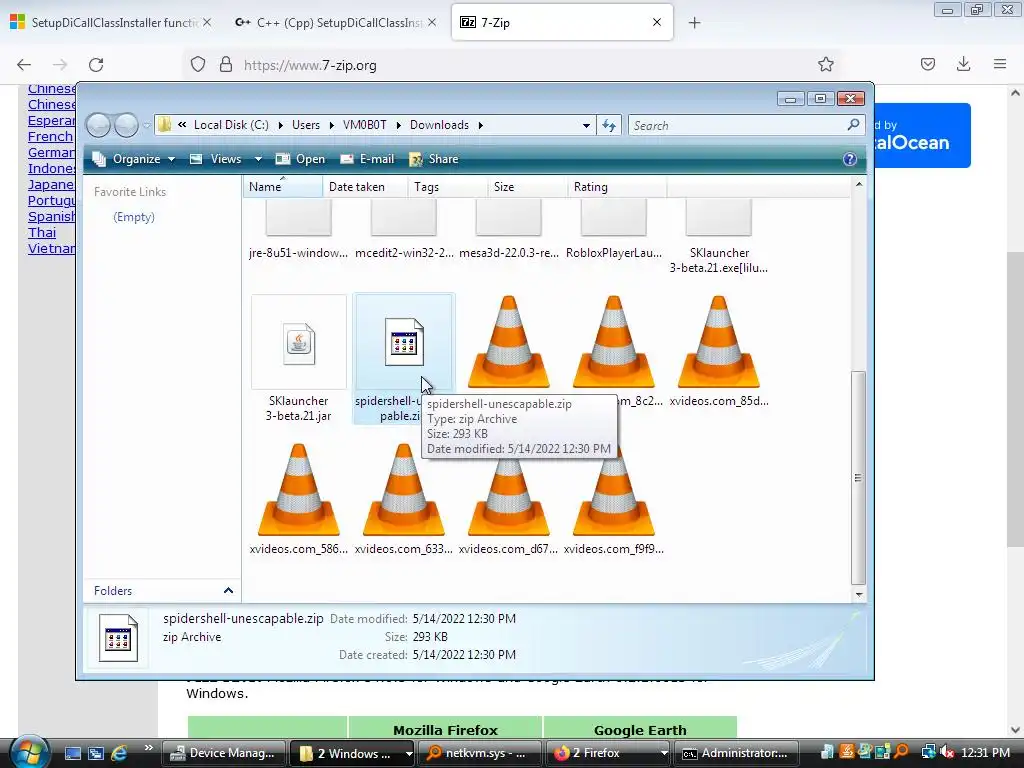Screen dimensions: 1024x768
Task: Click the Explorer search magnifier icon
Action: (853, 124)
